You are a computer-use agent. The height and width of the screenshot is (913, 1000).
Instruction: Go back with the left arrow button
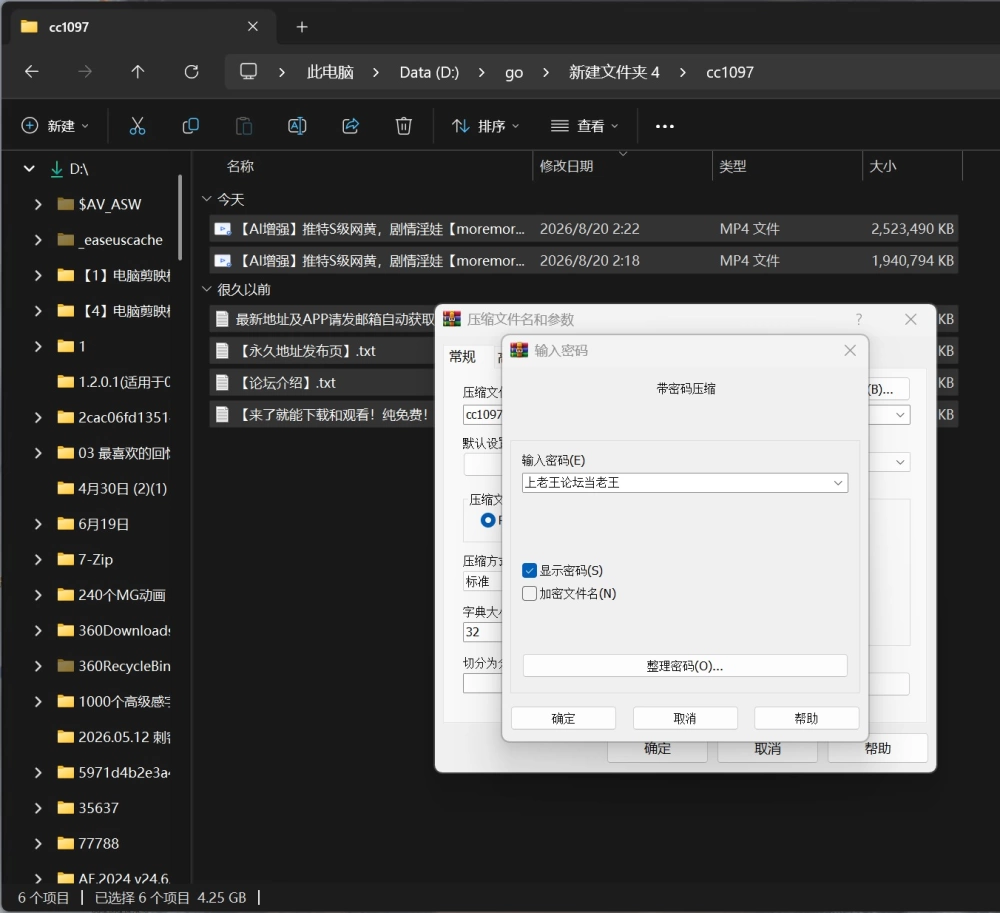[31, 72]
